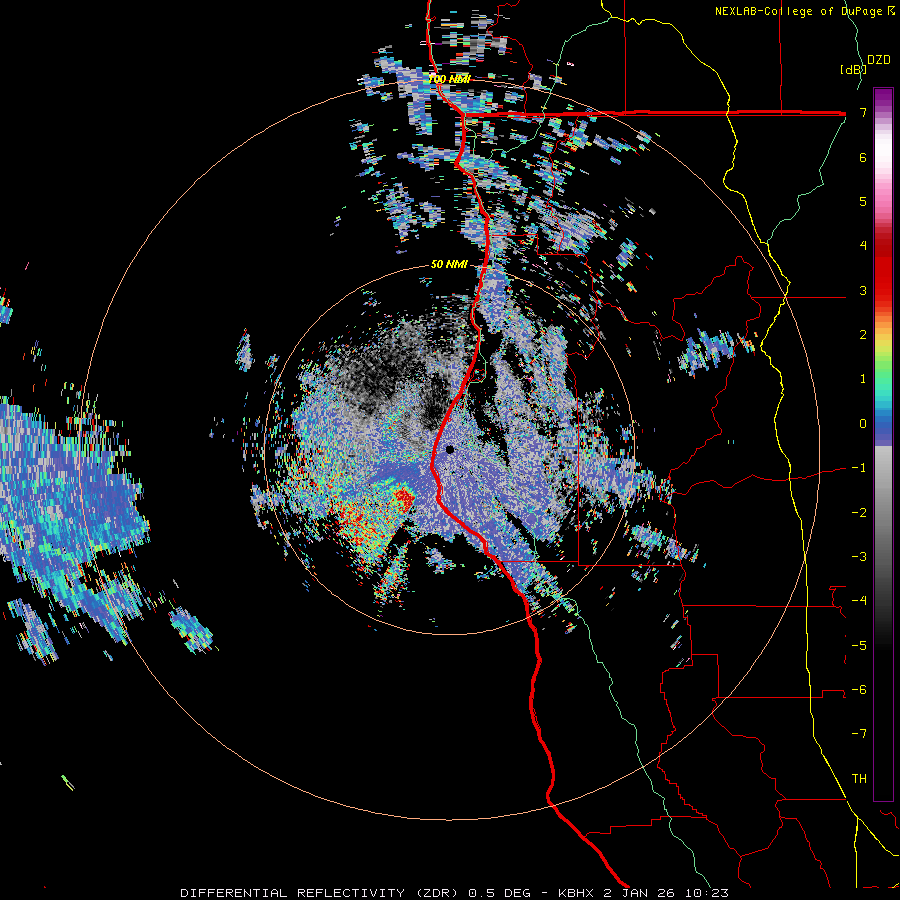The image size is (900, 900).
Task: Click the 100 NMI range ring label
Action: 449,79
